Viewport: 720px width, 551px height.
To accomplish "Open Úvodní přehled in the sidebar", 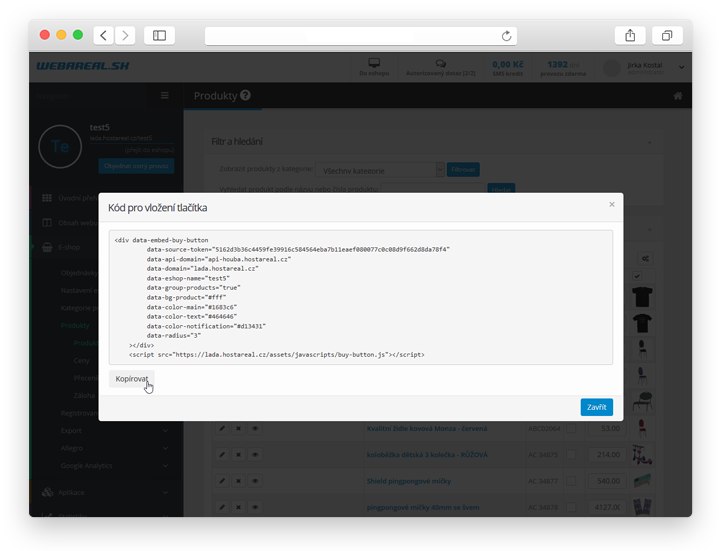I will click(x=77, y=198).
